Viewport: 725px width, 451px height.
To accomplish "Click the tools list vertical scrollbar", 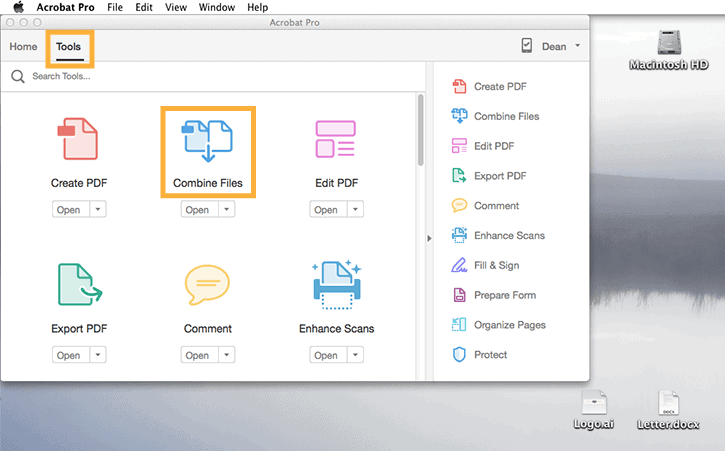I will pyautogui.click(x=420, y=130).
